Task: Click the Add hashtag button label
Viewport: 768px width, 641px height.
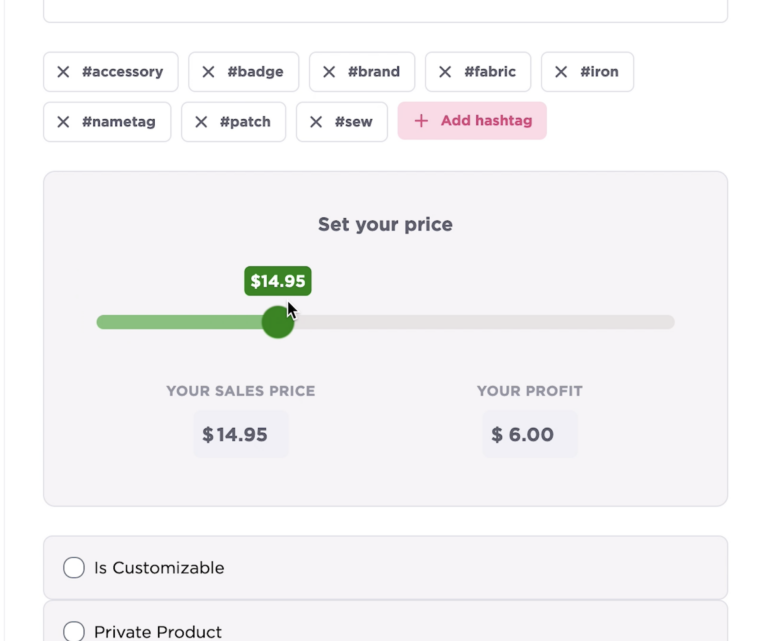Action: pos(486,120)
